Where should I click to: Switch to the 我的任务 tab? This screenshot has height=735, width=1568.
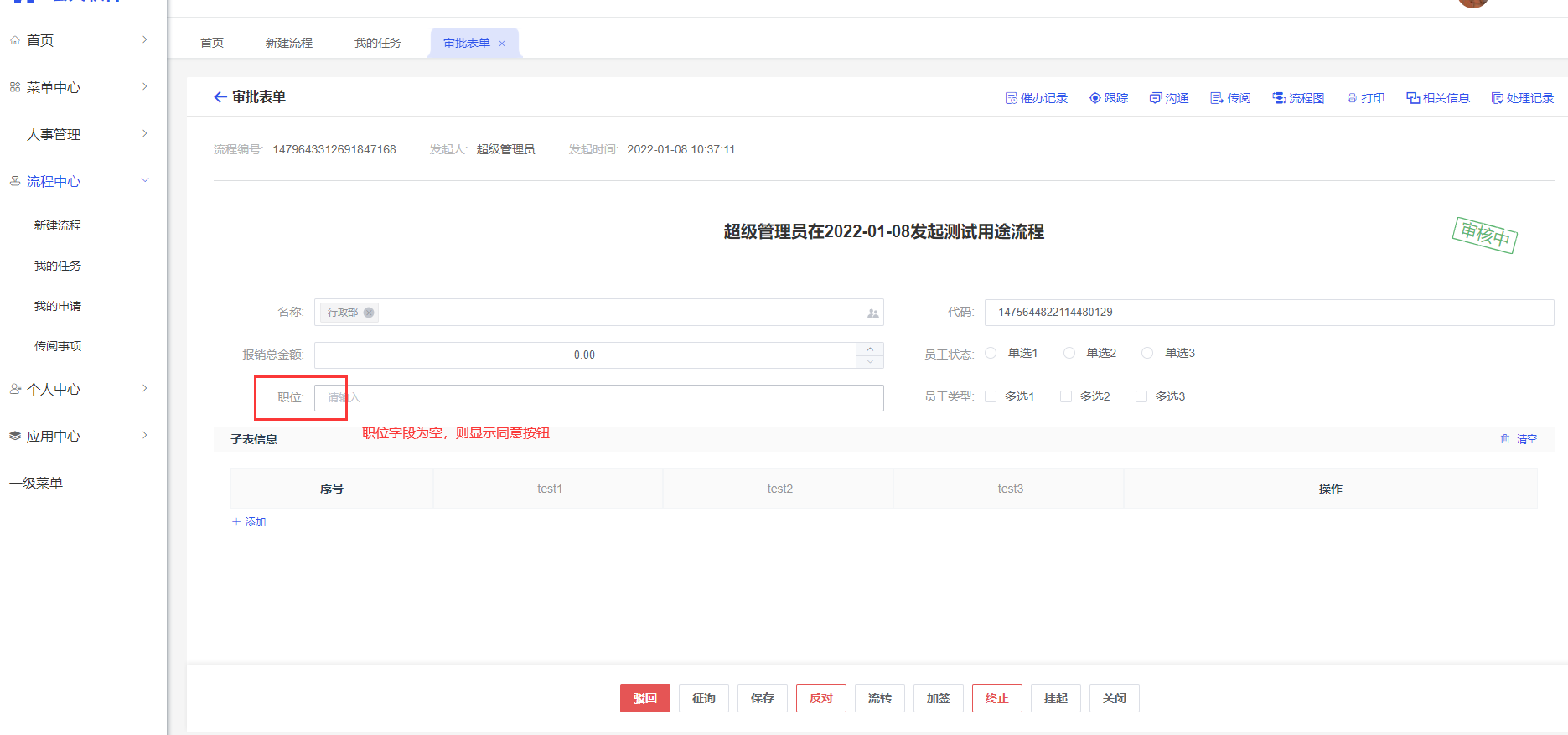[x=377, y=43]
